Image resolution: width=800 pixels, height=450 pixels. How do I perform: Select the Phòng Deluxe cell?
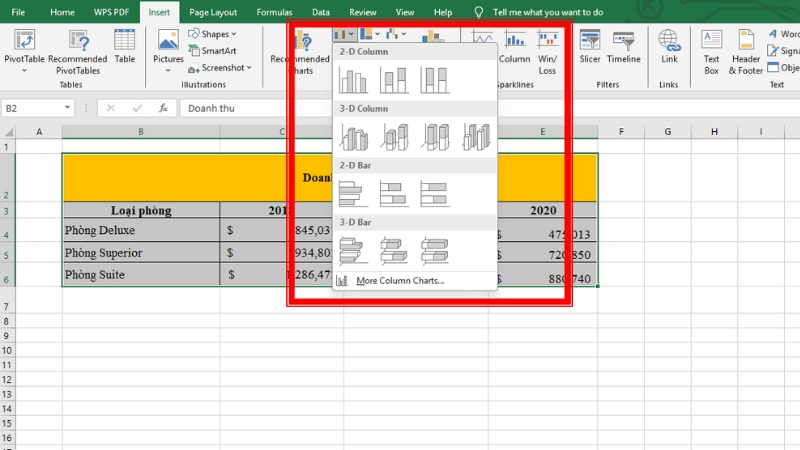tap(140, 231)
